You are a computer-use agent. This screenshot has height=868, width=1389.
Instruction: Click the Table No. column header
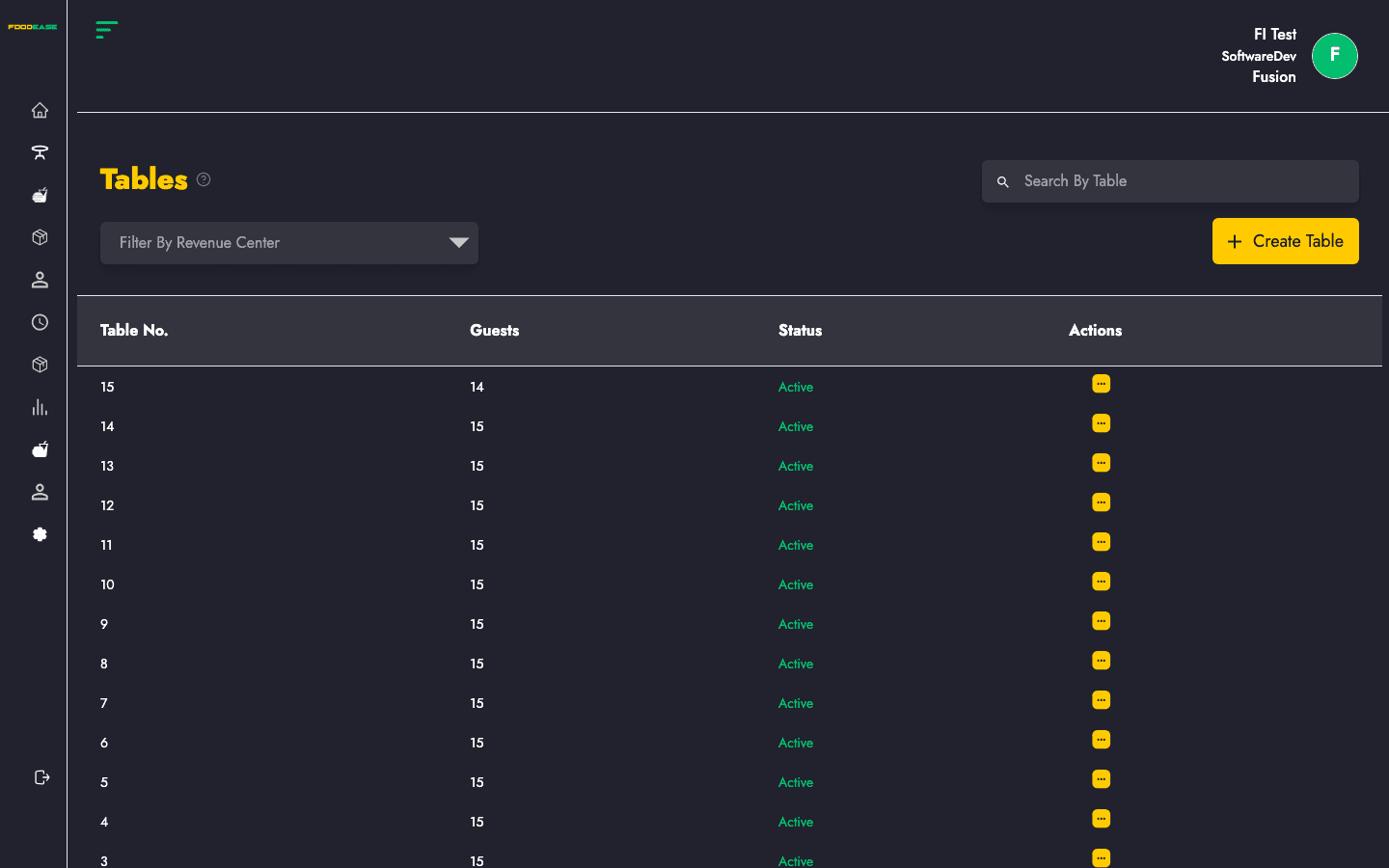pyautogui.click(x=134, y=330)
